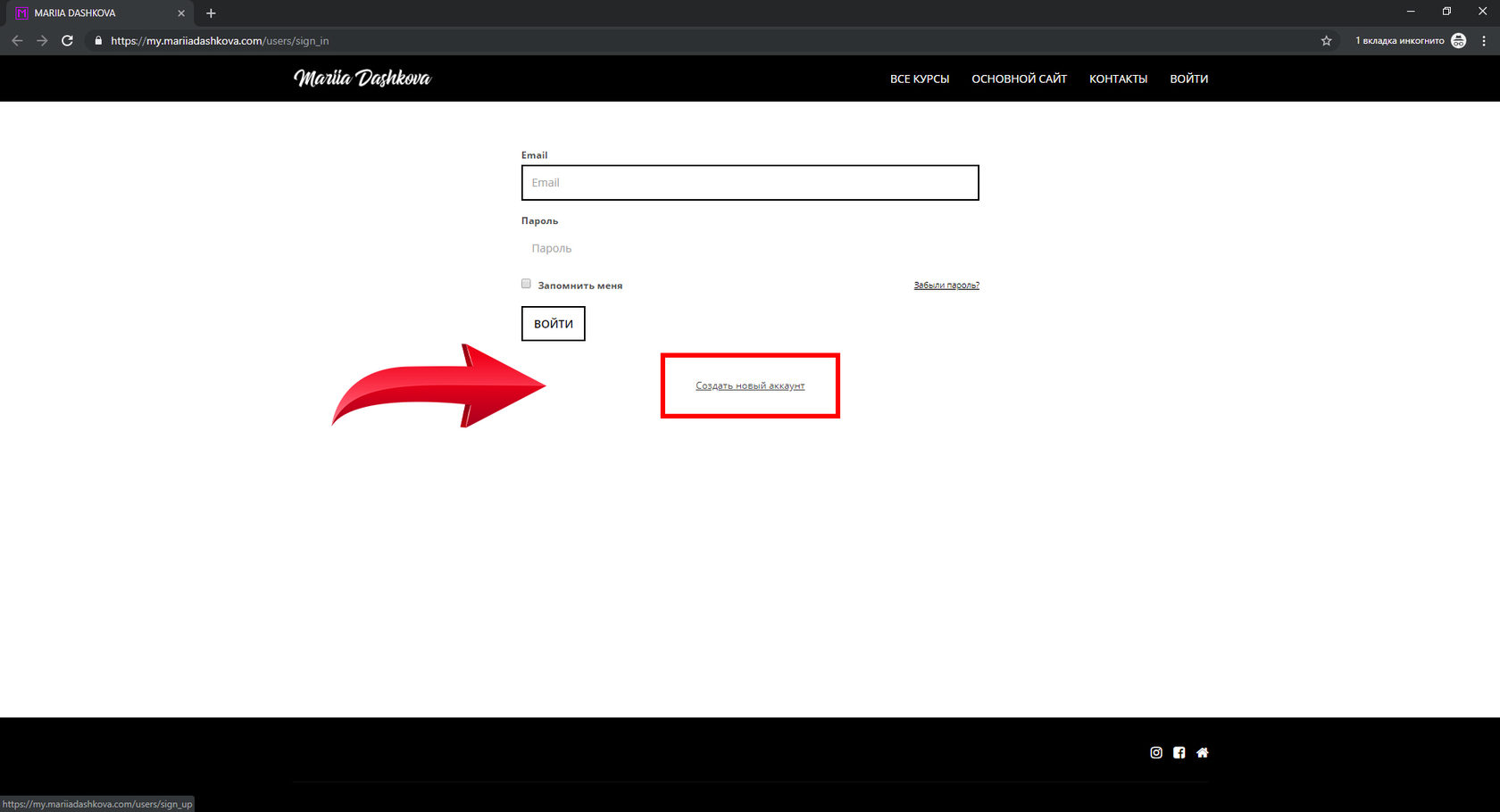Open КОНТАКТЫ menu item
The height and width of the screenshot is (812, 1500).
pos(1118,79)
